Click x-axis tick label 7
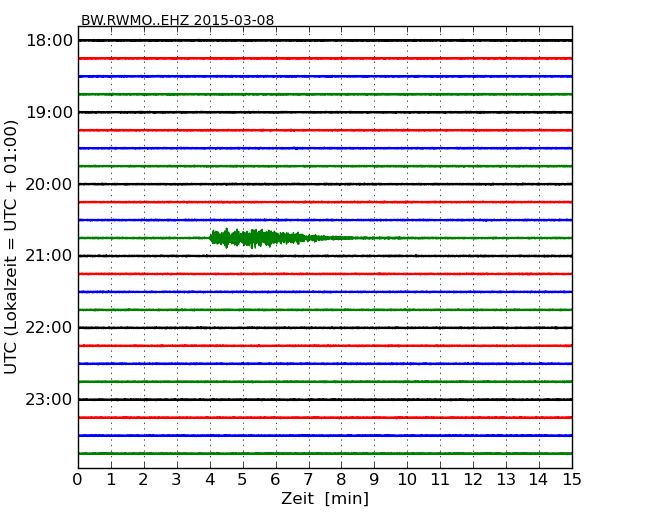The width and height of the screenshot is (650, 520). click(308, 480)
